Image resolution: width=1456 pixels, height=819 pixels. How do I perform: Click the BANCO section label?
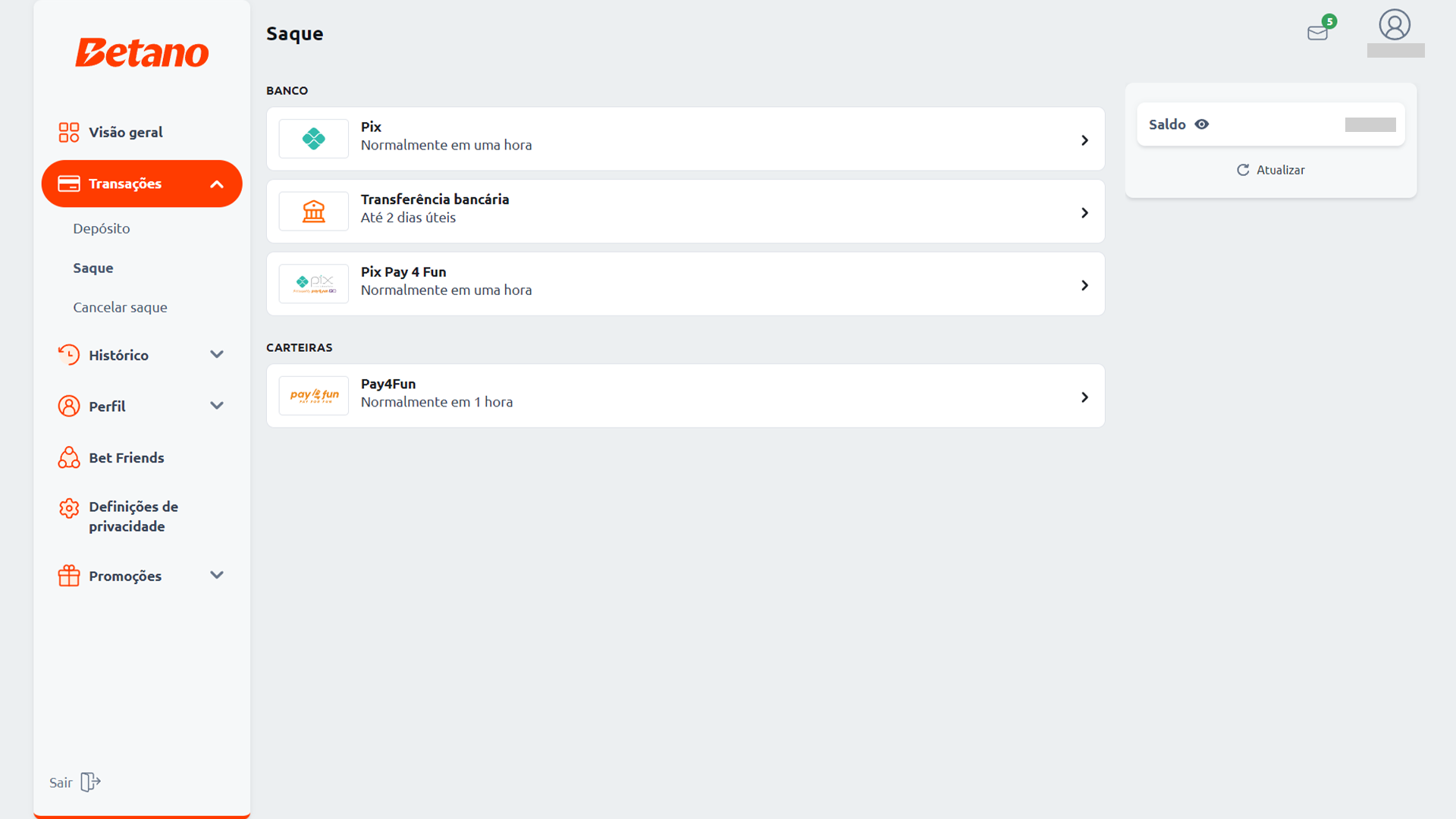pyautogui.click(x=287, y=90)
